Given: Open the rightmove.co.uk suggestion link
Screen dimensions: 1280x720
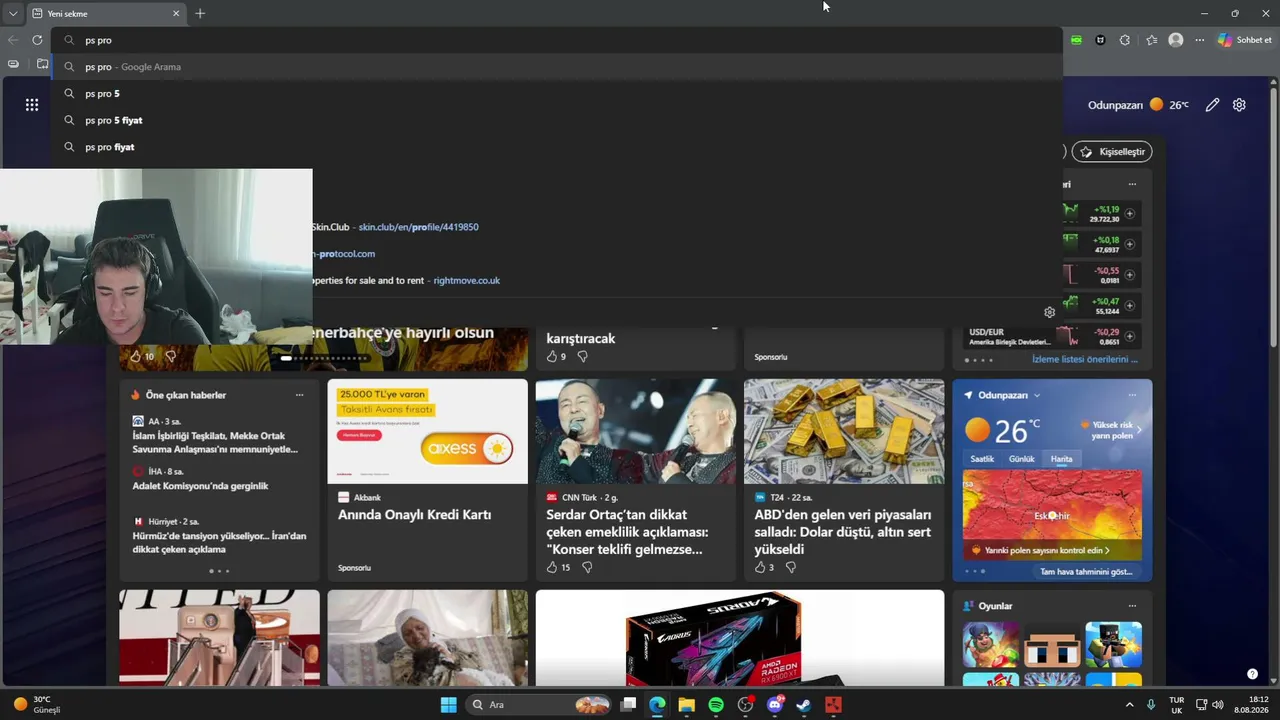Looking at the screenshot, I should tap(466, 281).
